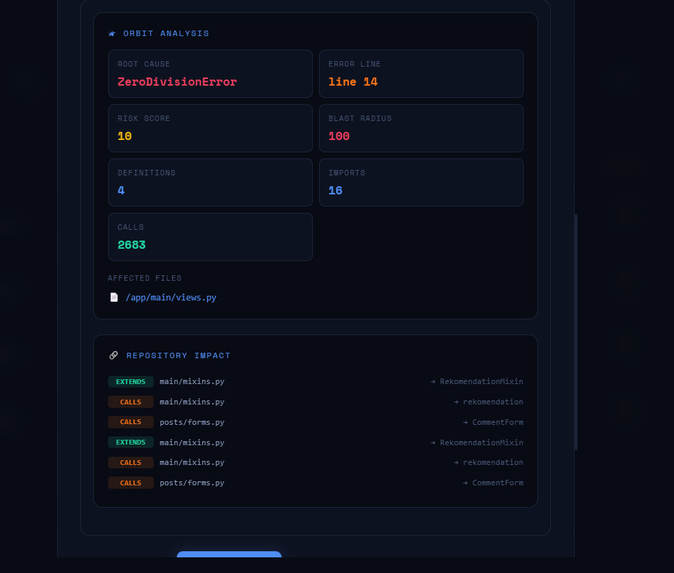Click the Risk Score value 10
The height and width of the screenshot is (573, 674).
coord(125,136)
